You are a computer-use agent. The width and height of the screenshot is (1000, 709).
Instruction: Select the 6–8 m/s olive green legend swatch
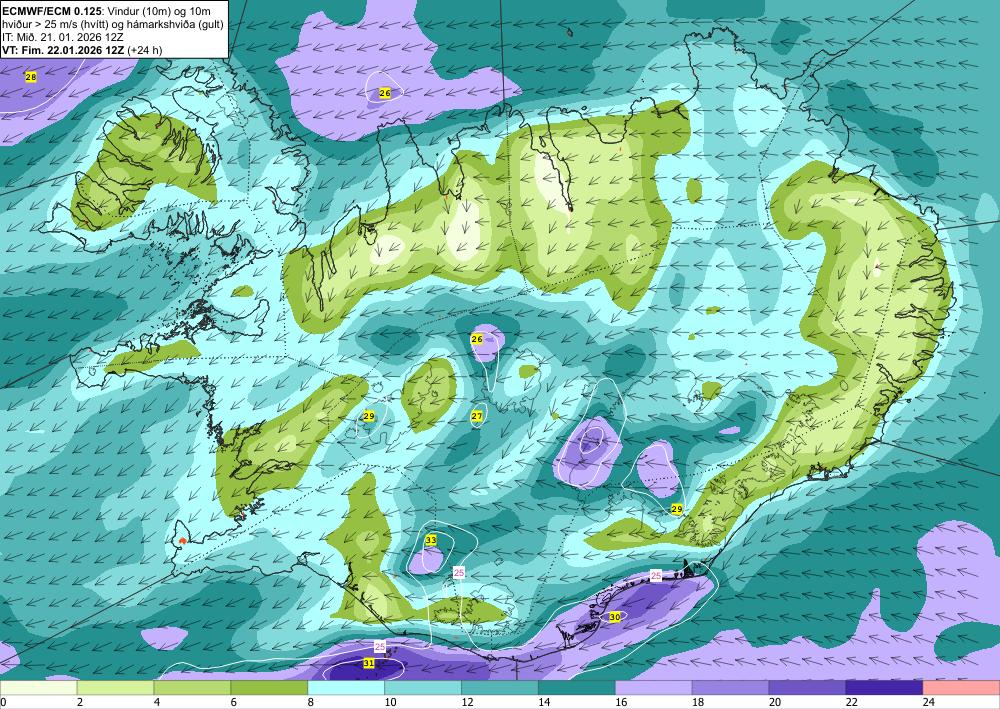[x=269, y=688]
